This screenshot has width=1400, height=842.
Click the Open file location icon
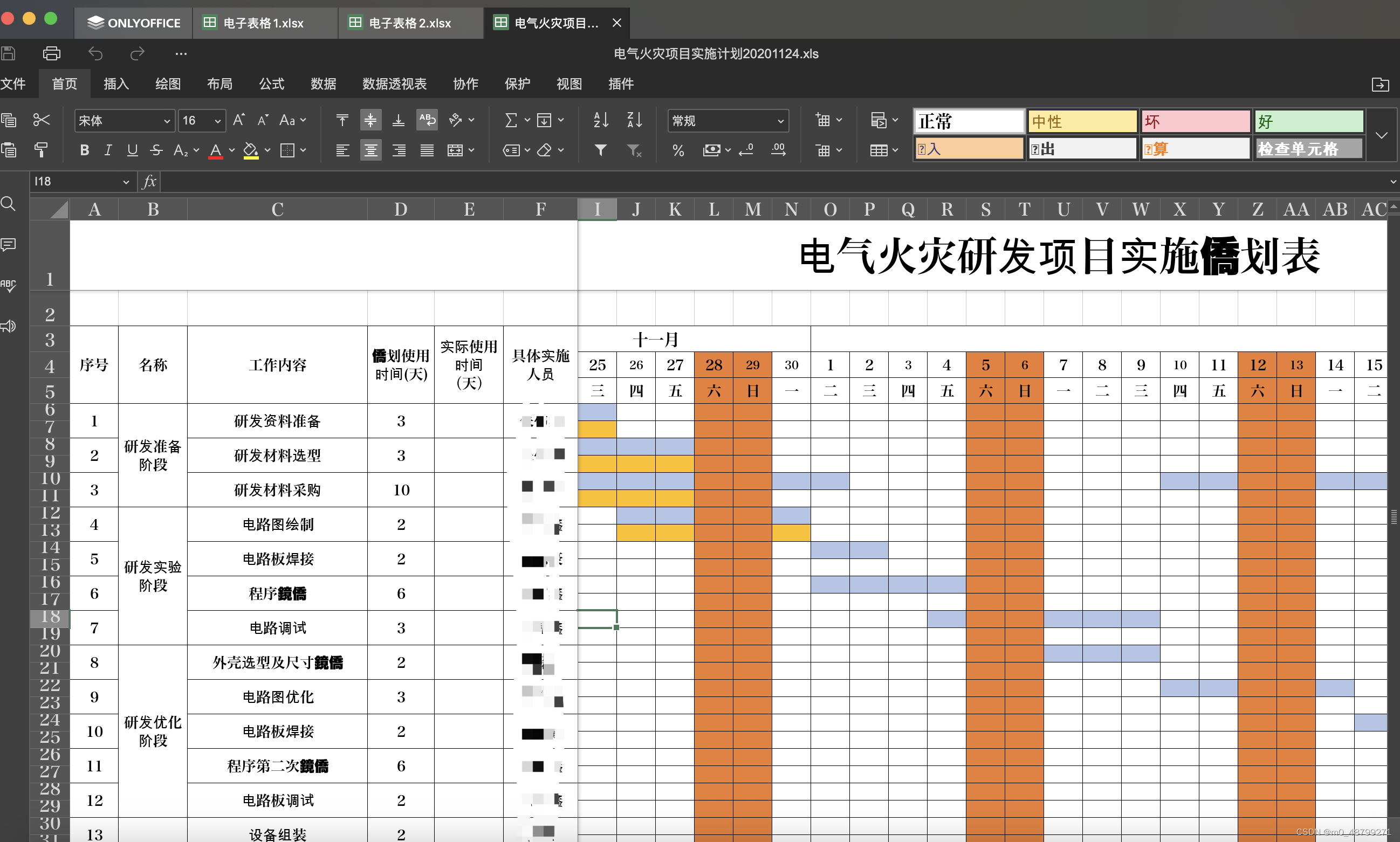click(x=1380, y=84)
